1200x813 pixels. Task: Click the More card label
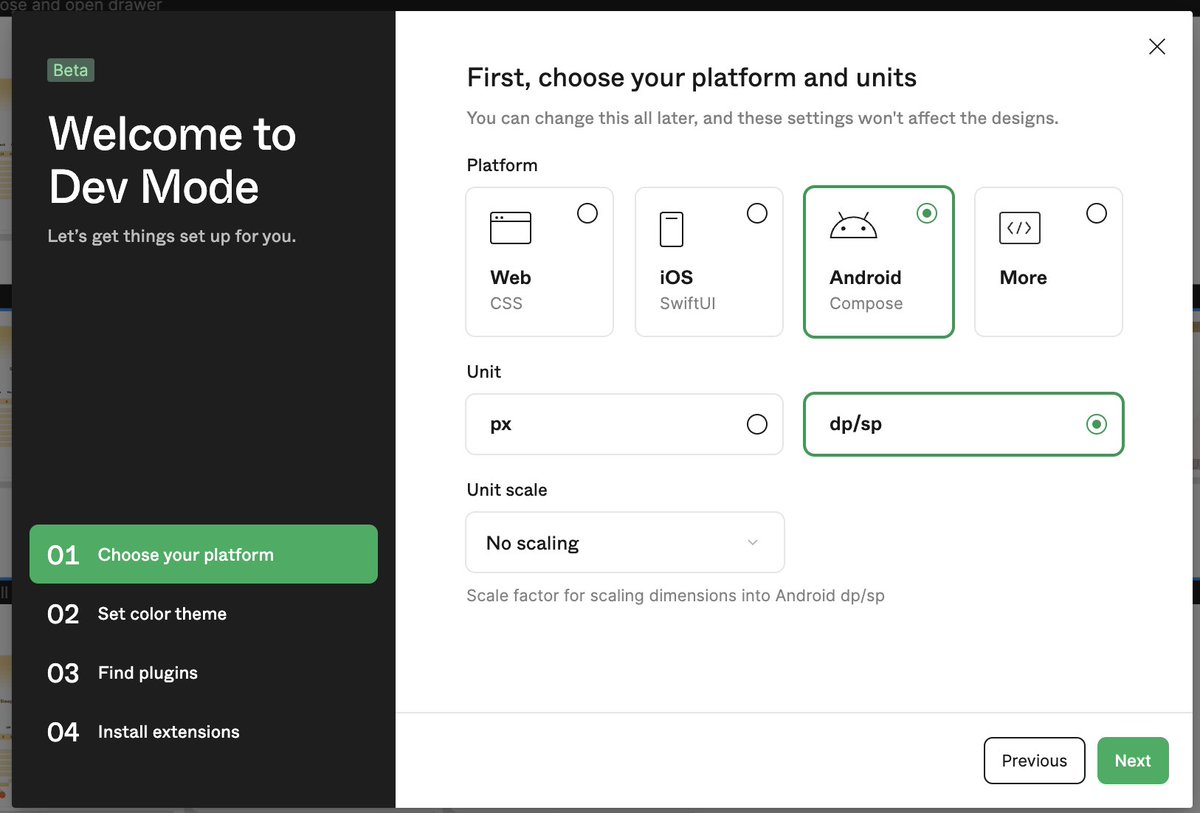point(1023,277)
